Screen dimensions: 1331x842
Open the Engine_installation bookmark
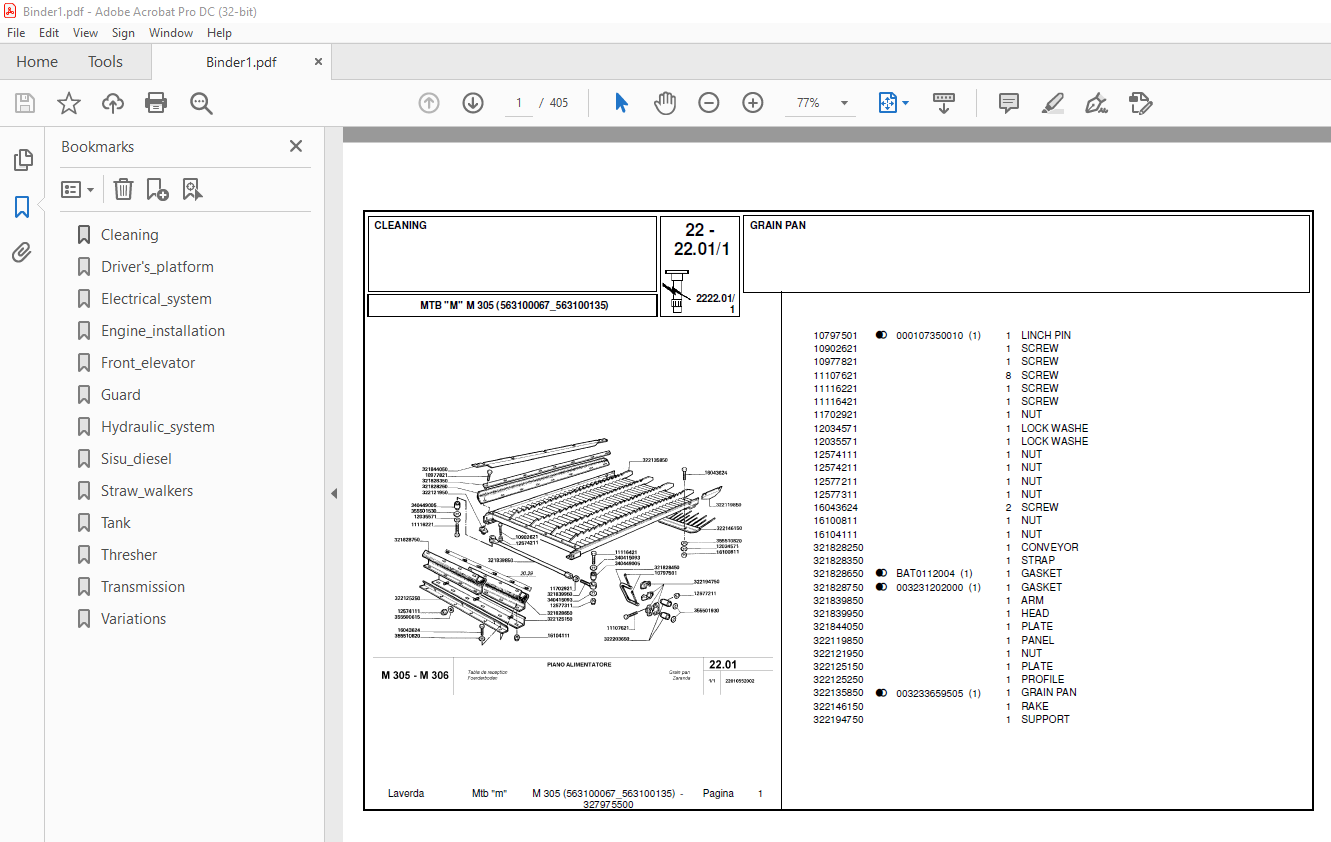pyautogui.click(x=163, y=331)
